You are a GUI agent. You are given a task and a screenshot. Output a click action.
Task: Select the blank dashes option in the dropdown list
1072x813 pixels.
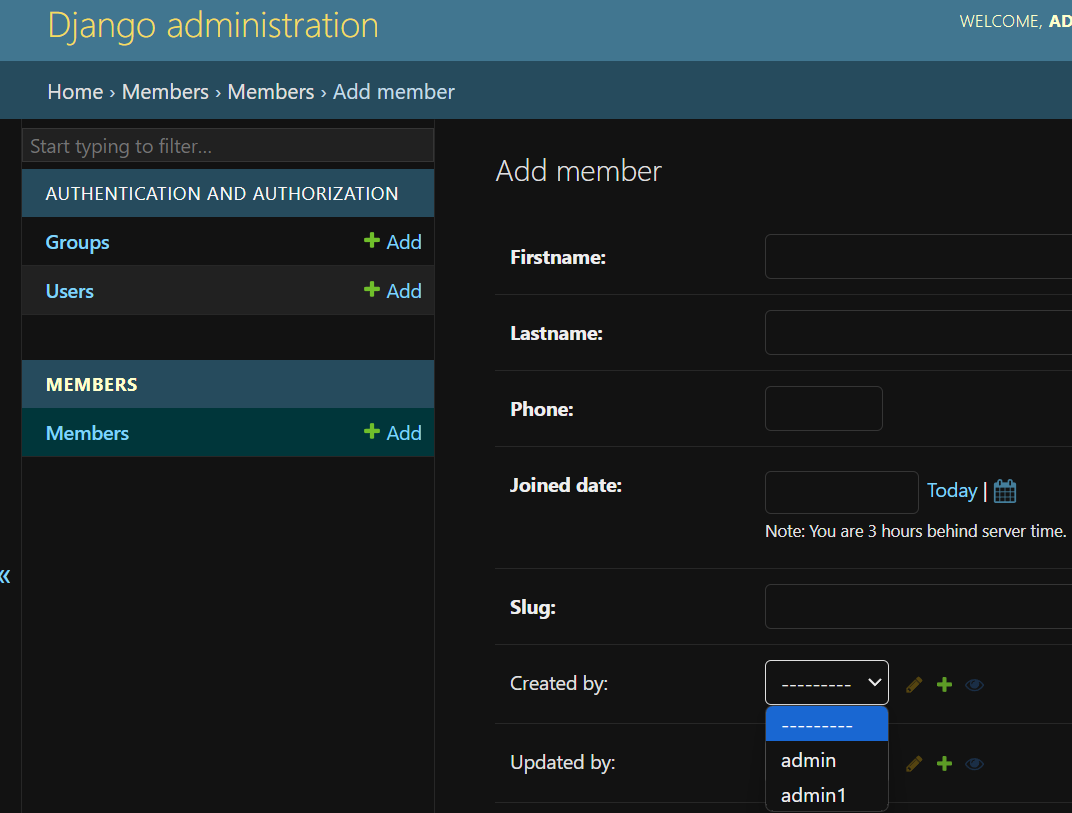point(827,724)
